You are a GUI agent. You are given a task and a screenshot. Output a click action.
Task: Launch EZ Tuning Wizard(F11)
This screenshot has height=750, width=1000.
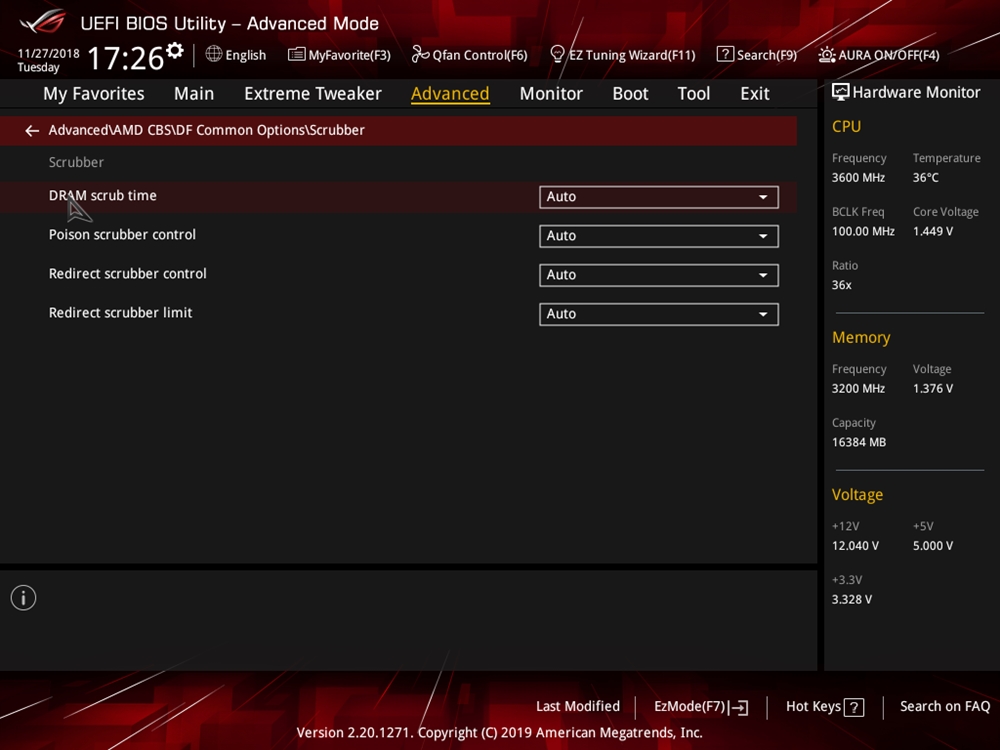[x=622, y=55]
